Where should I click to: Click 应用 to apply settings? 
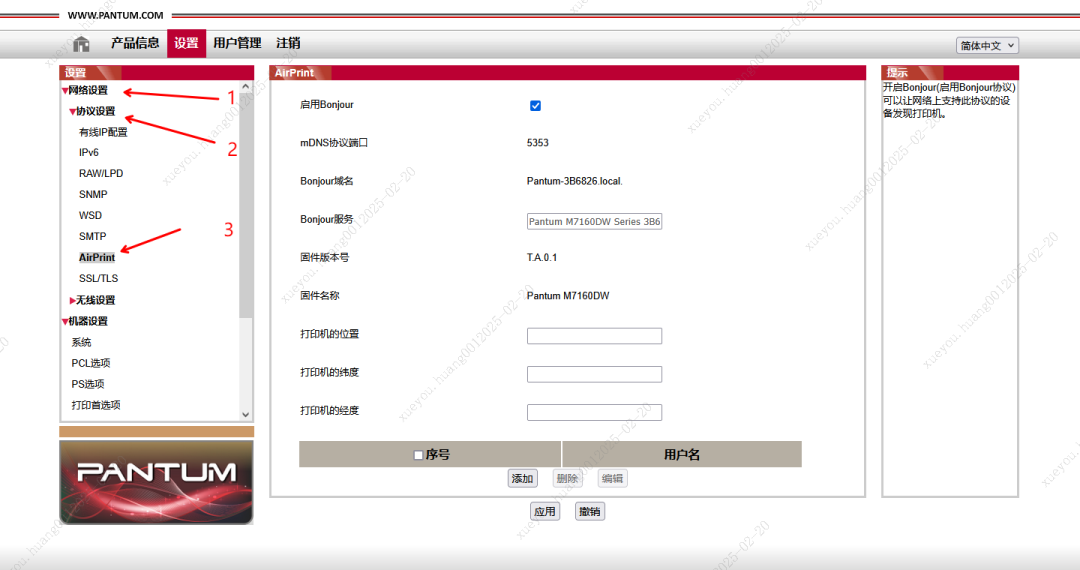(x=545, y=511)
